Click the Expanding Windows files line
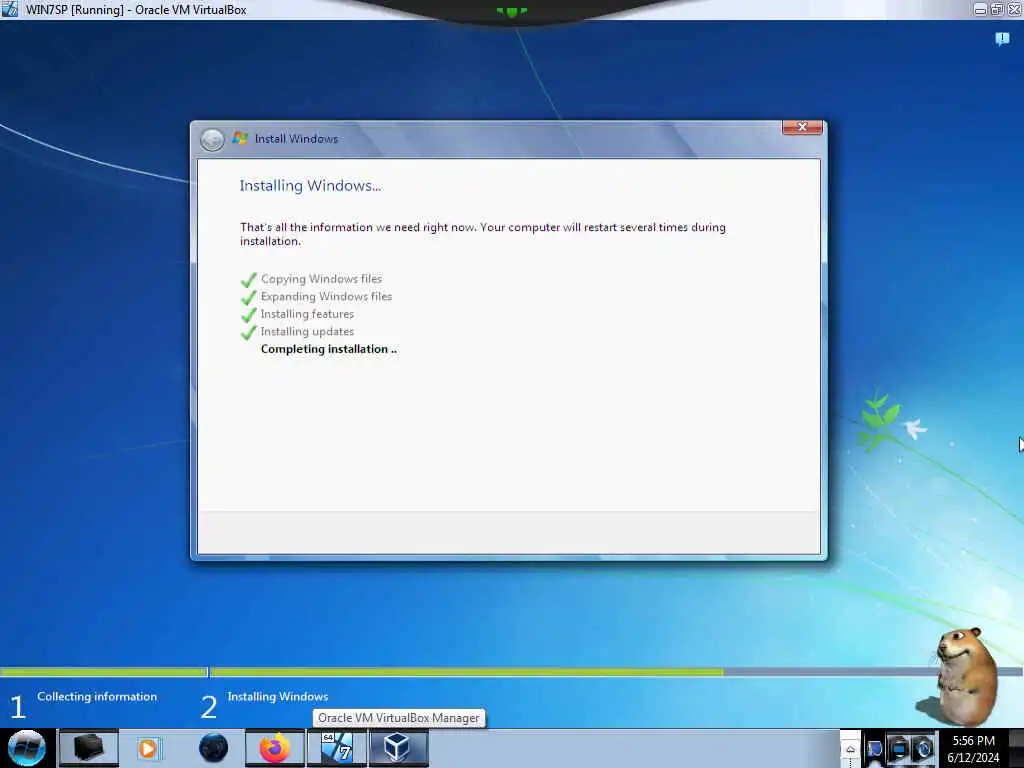The width and height of the screenshot is (1024, 768). tap(326, 296)
